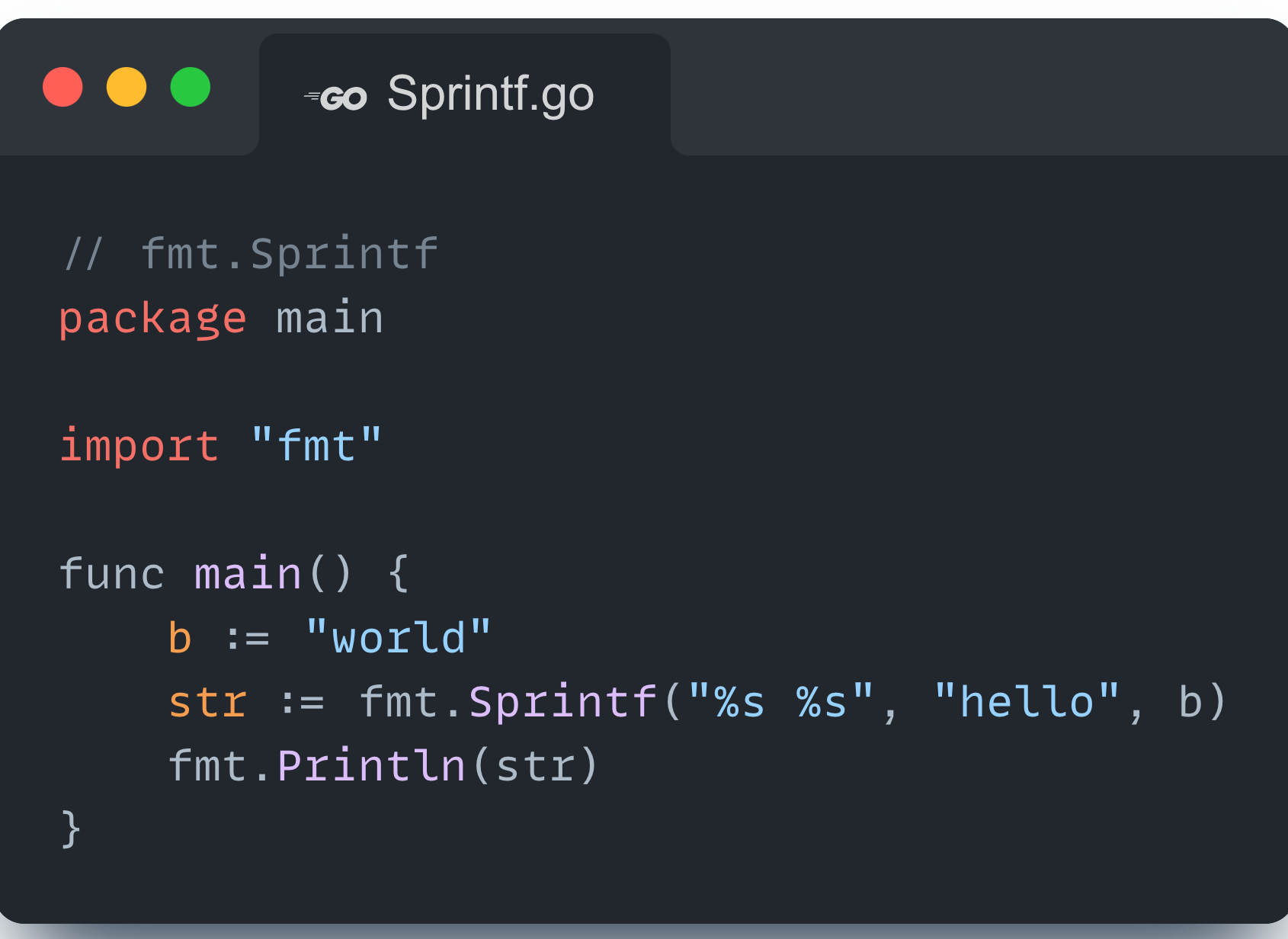The height and width of the screenshot is (939, 1288).
Task: Click the opening curly brace after main()
Action: tap(399, 574)
